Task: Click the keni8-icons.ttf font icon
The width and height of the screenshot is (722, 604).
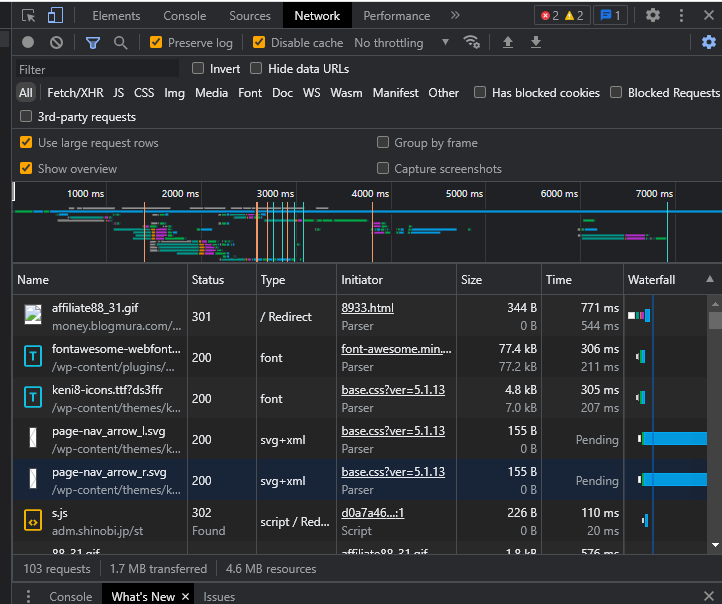Action: [33, 397]
